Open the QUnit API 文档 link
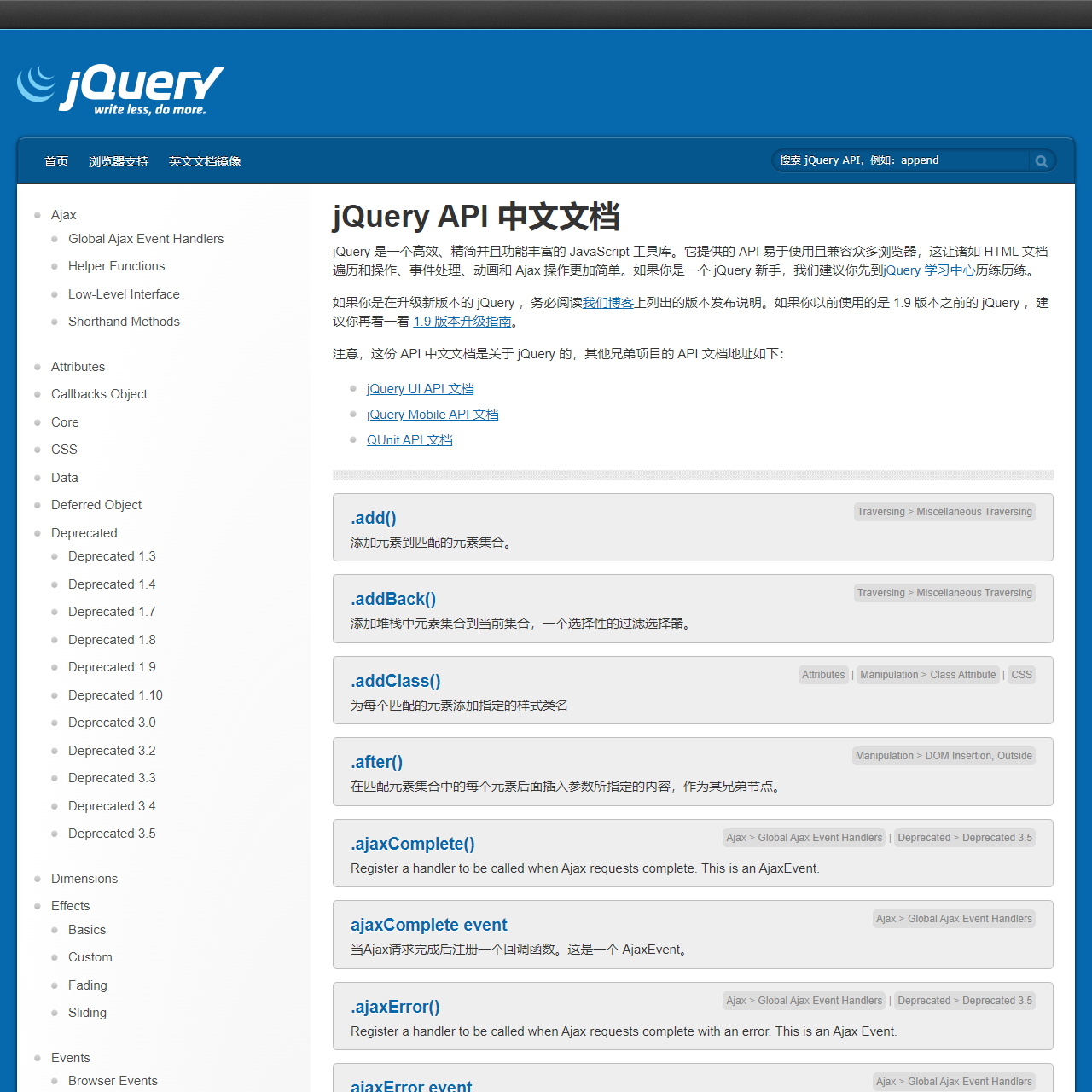 pyautogui.click(x=409, y=439)
